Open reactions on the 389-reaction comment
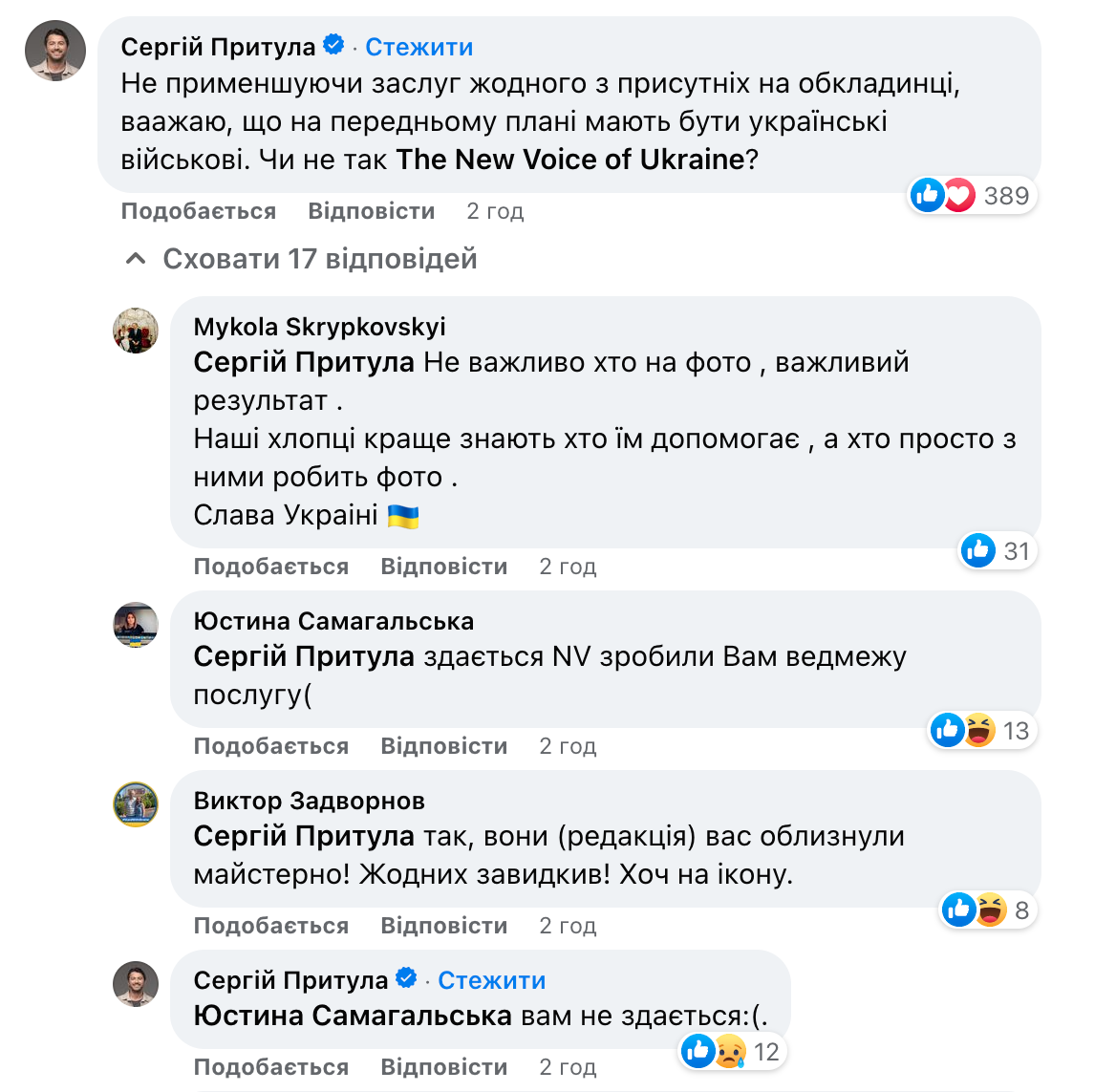The image size is (1116, 1092). [x=972, y=196]
